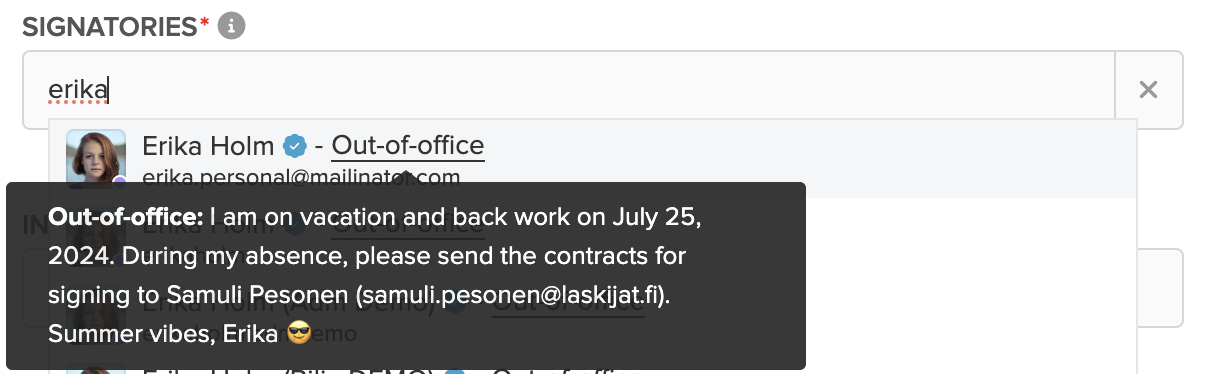This screenshot has width=1210, height=374.
Task: Click the blue verified badge beside Erika Holm
Action: pyautogui.click(x=293, y=147)
